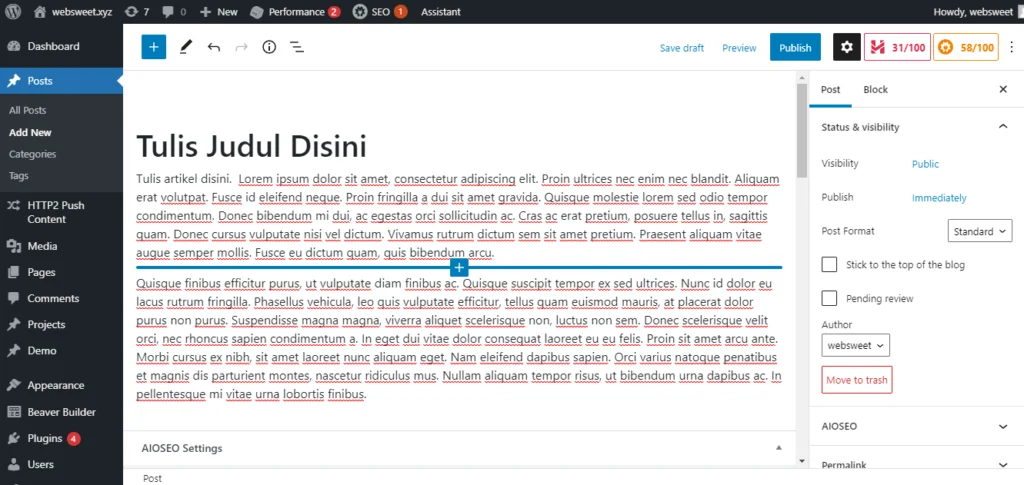This screenshot has height=485, width=1024.
Task: Expand the Permalink panel
Action: tap(916, 465)
